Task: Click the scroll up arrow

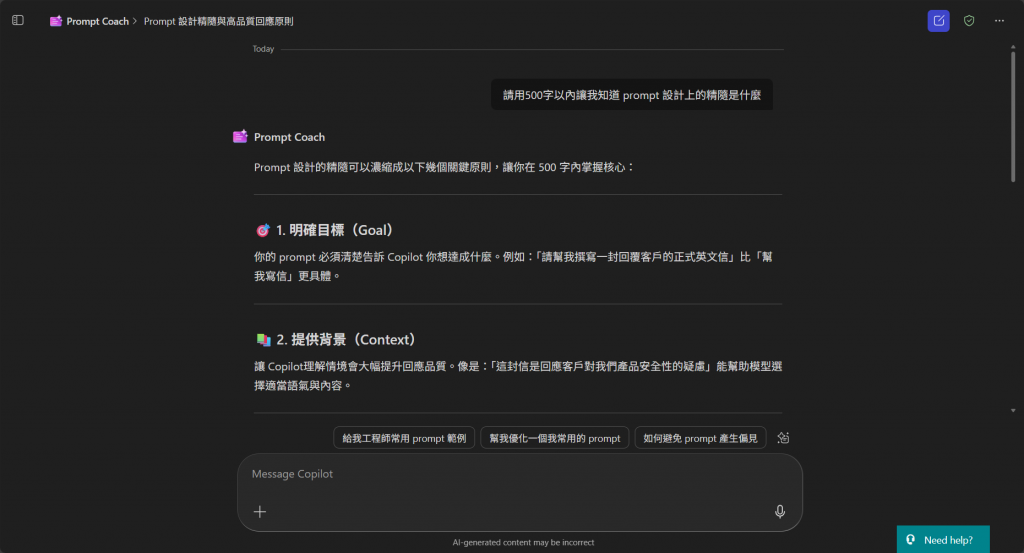Action: point(1013,47)
